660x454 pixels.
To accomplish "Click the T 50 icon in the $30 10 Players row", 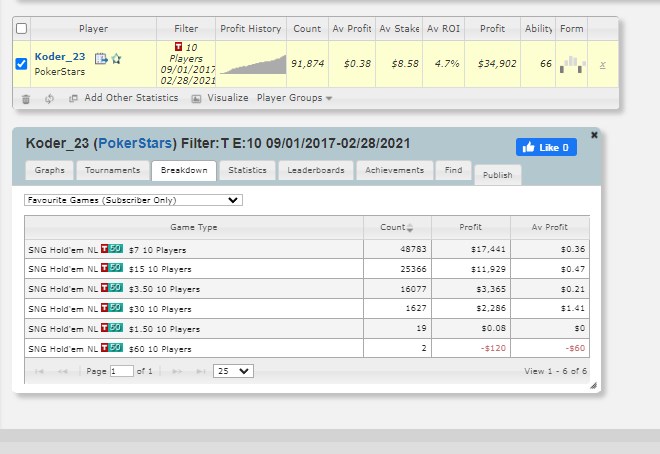I will pos(112,308).
